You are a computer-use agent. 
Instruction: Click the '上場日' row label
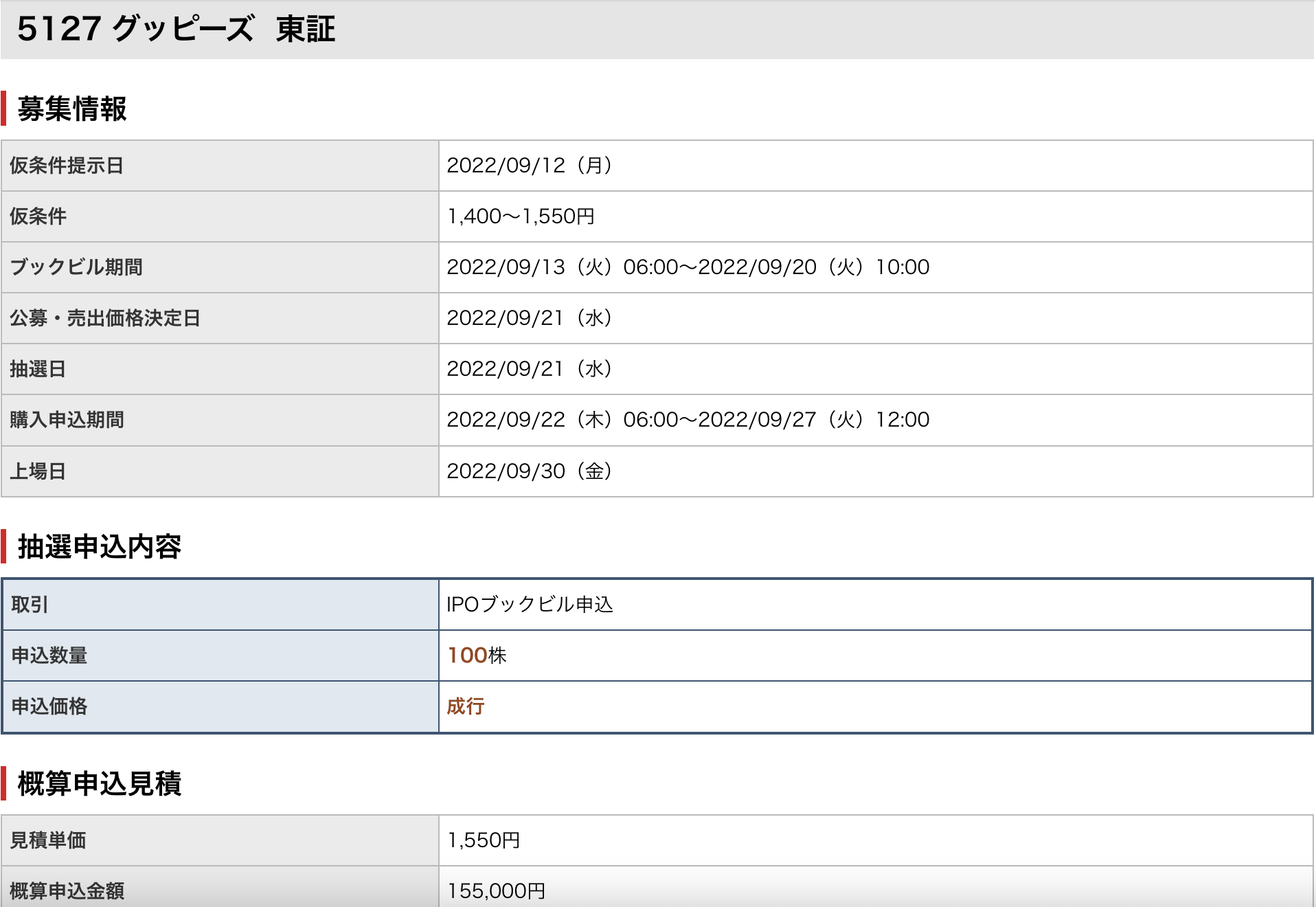(x=38, y=471)
